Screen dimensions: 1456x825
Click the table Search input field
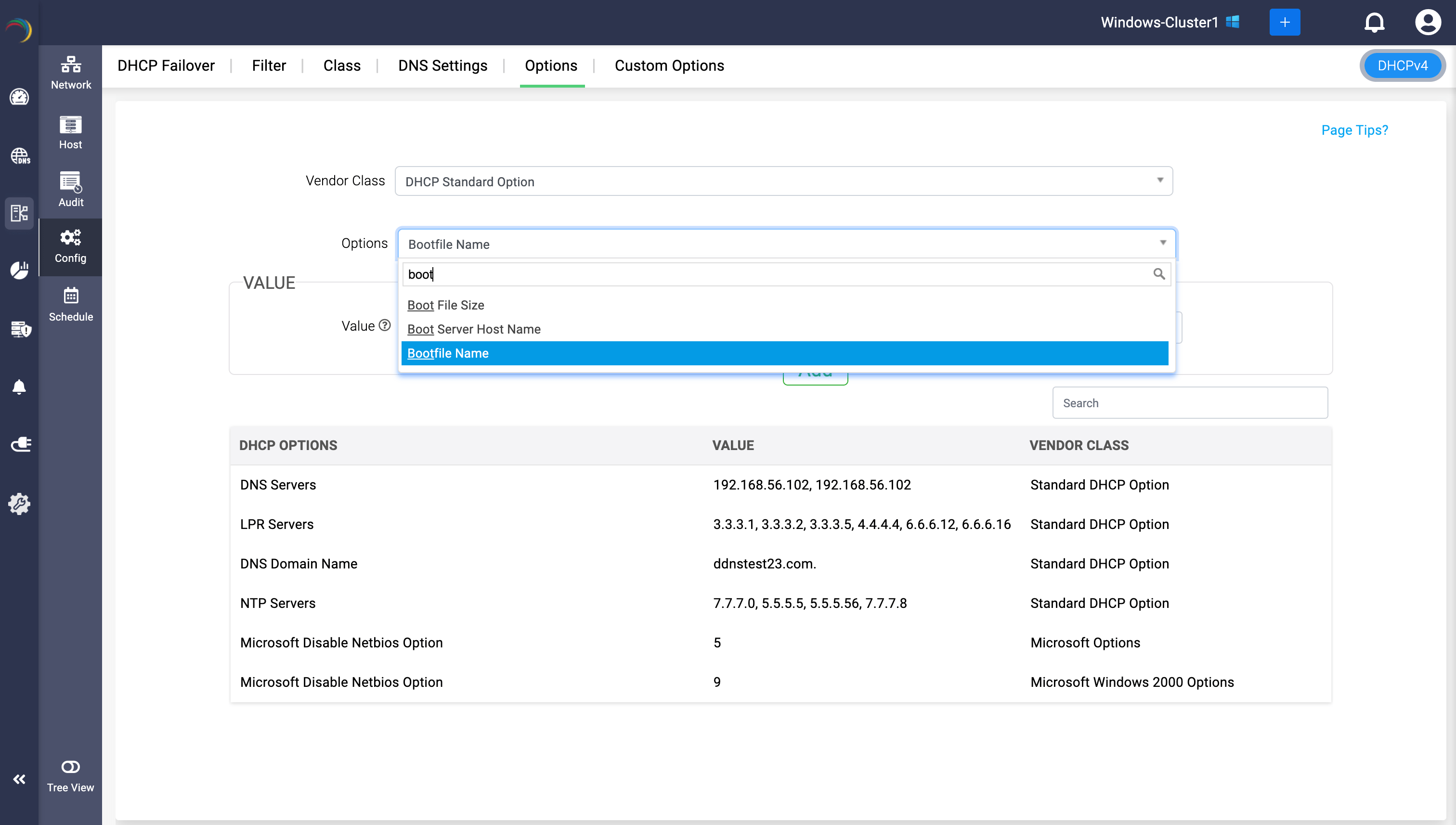[1189, 403]
